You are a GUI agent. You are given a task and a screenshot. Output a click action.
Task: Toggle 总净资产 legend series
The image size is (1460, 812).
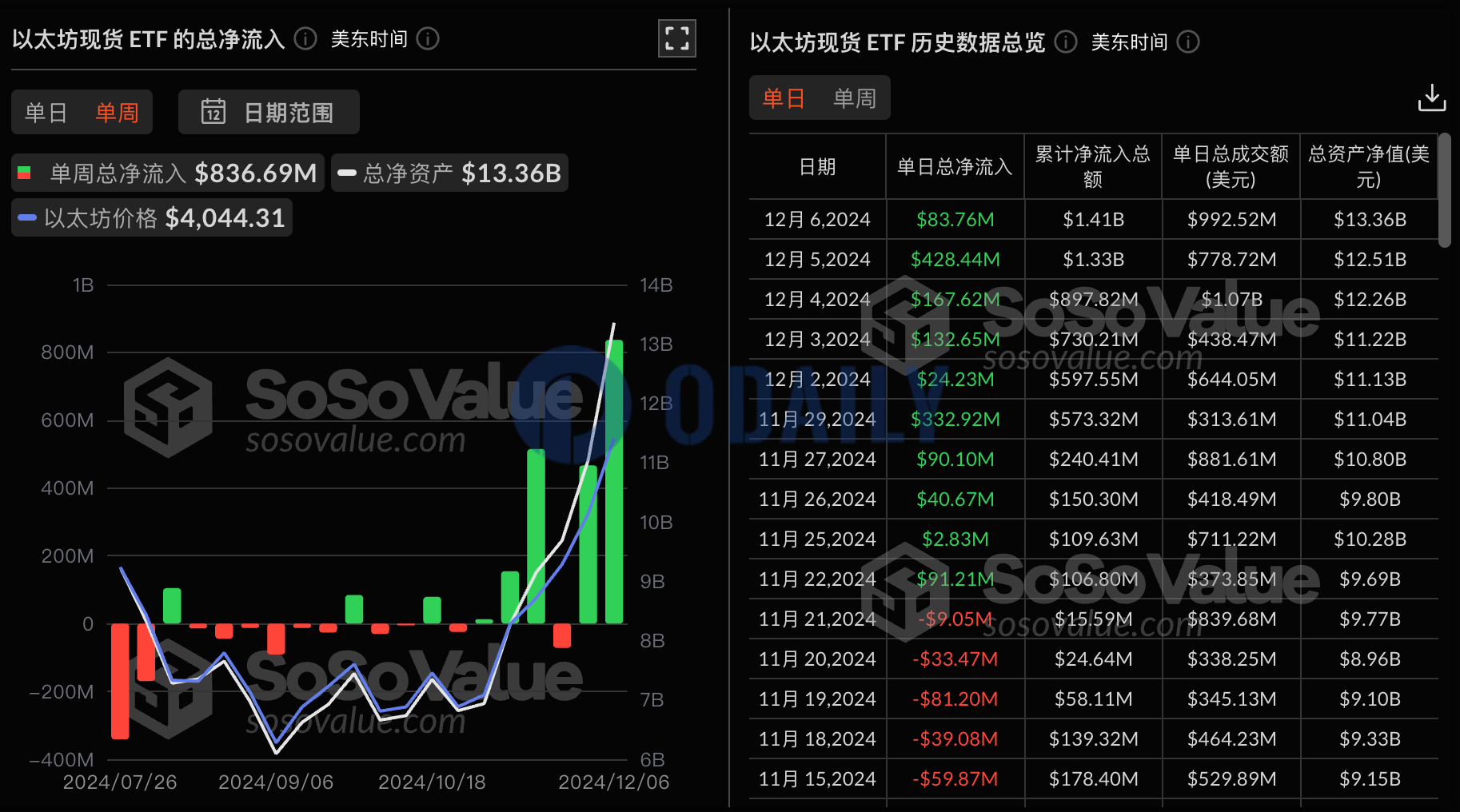point(449,173)
